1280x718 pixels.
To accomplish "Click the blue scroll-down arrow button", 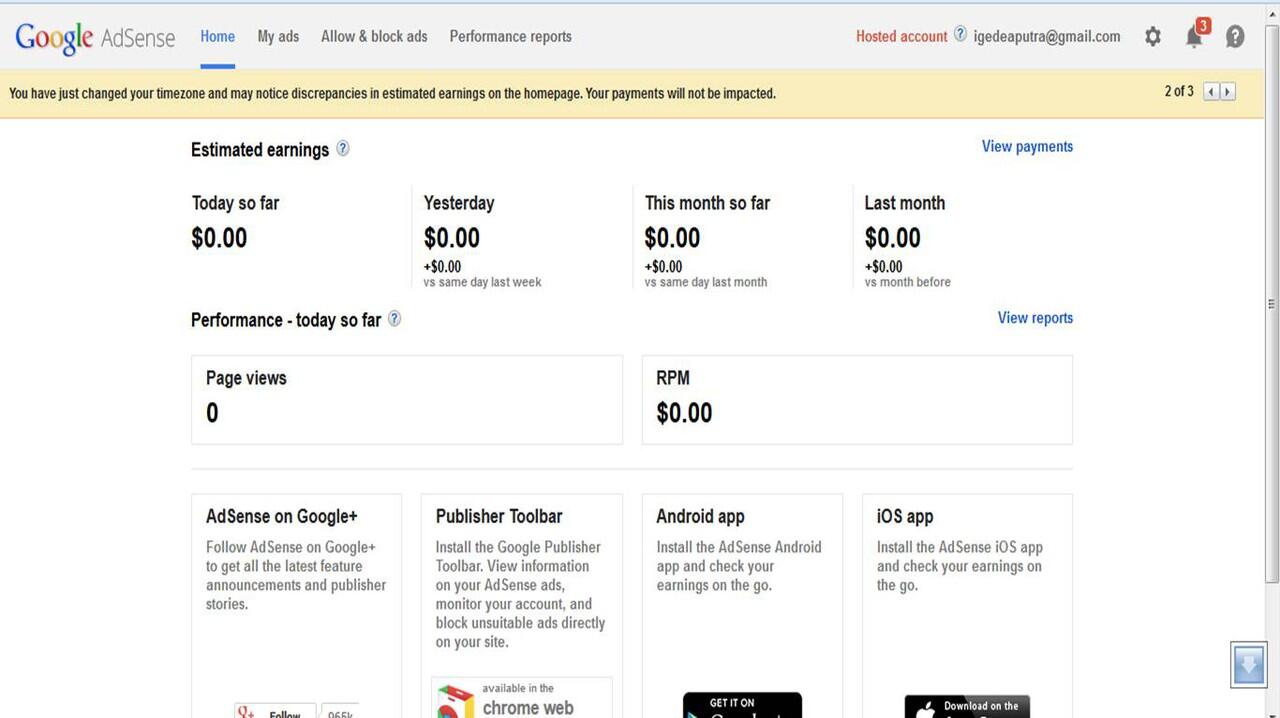I will [x=1249, y=665].
